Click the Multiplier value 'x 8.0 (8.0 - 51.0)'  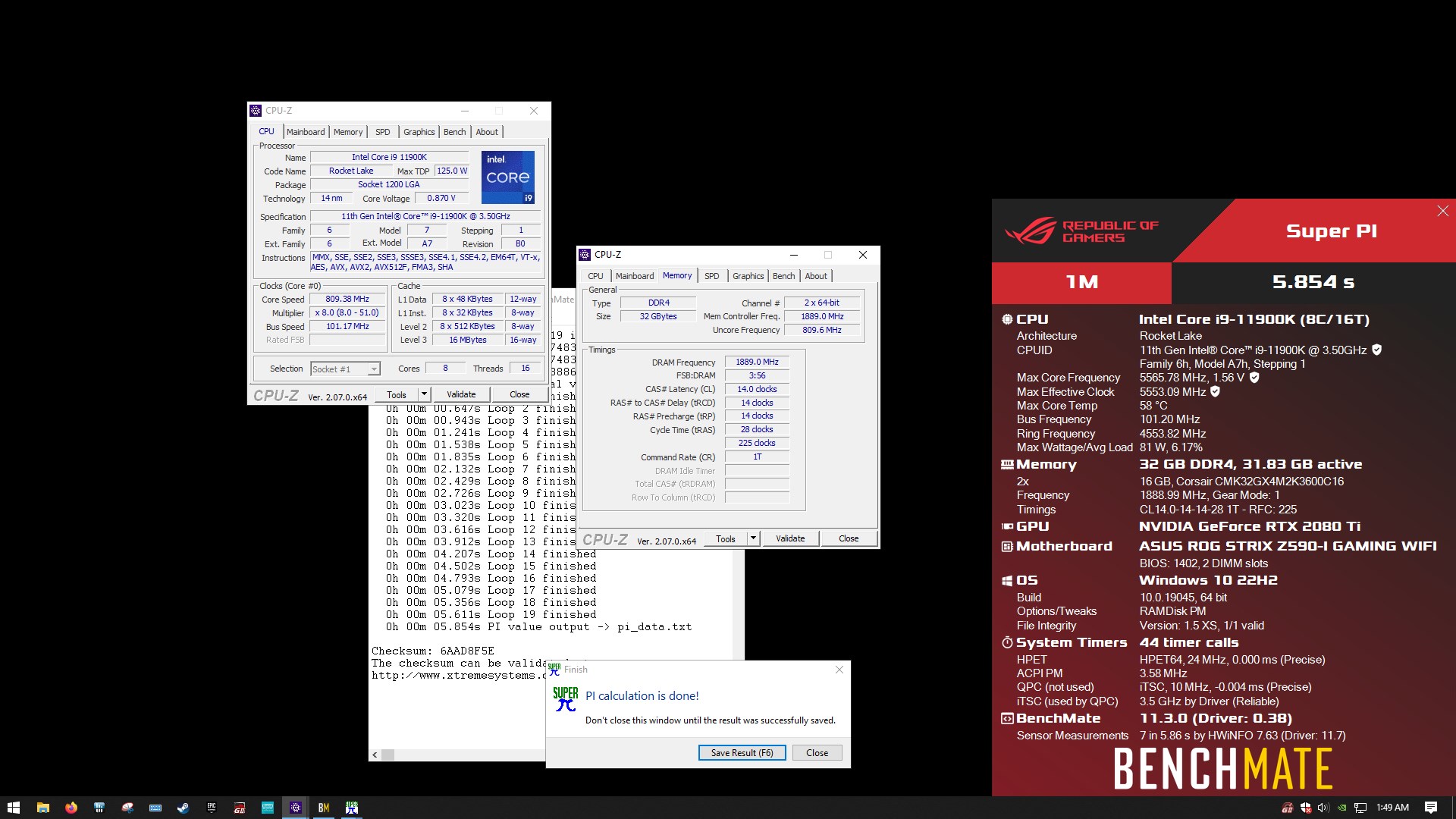(x=347, y=312)
